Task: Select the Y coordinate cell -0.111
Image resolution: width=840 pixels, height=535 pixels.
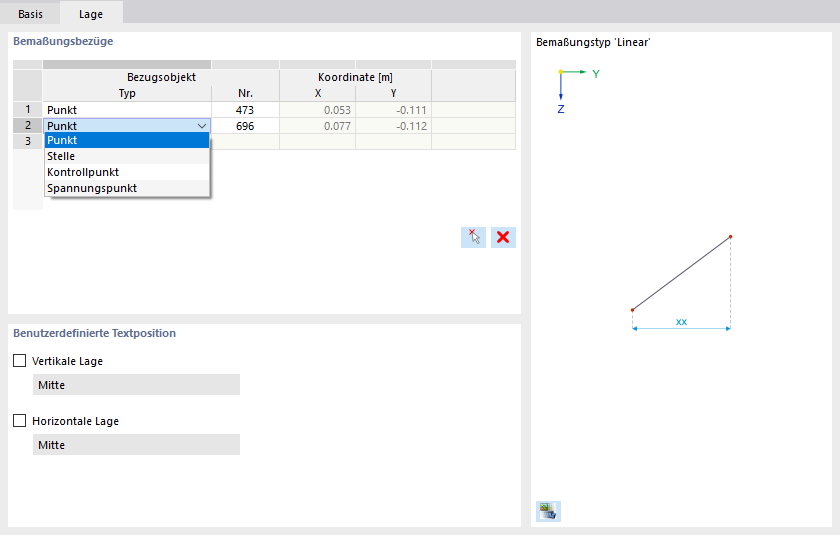Action: coord(393,110)
